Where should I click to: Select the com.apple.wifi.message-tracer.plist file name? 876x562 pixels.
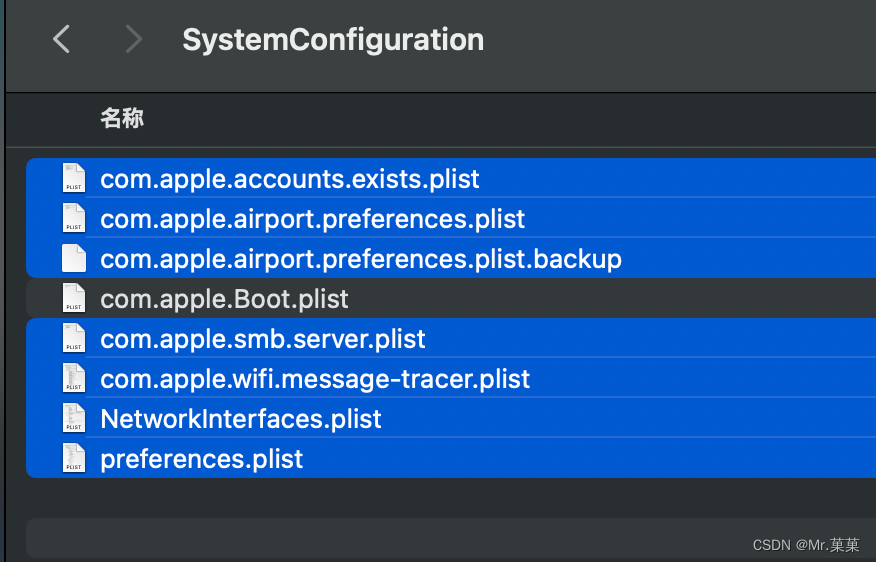pyautogui.click(x=315, y=379)
